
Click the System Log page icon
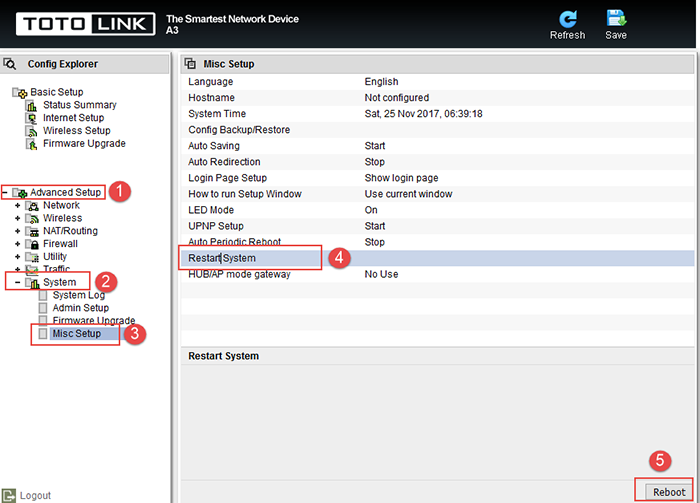point(43,295)
